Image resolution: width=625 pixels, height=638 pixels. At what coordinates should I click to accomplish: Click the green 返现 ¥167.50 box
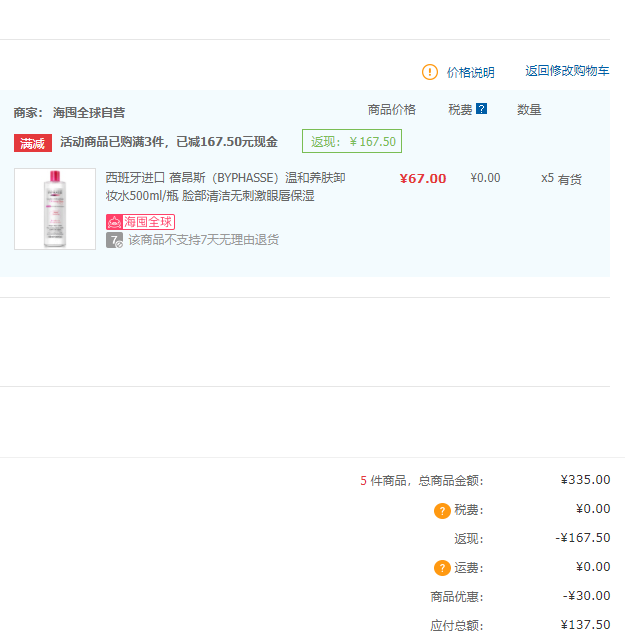point(352,142)
